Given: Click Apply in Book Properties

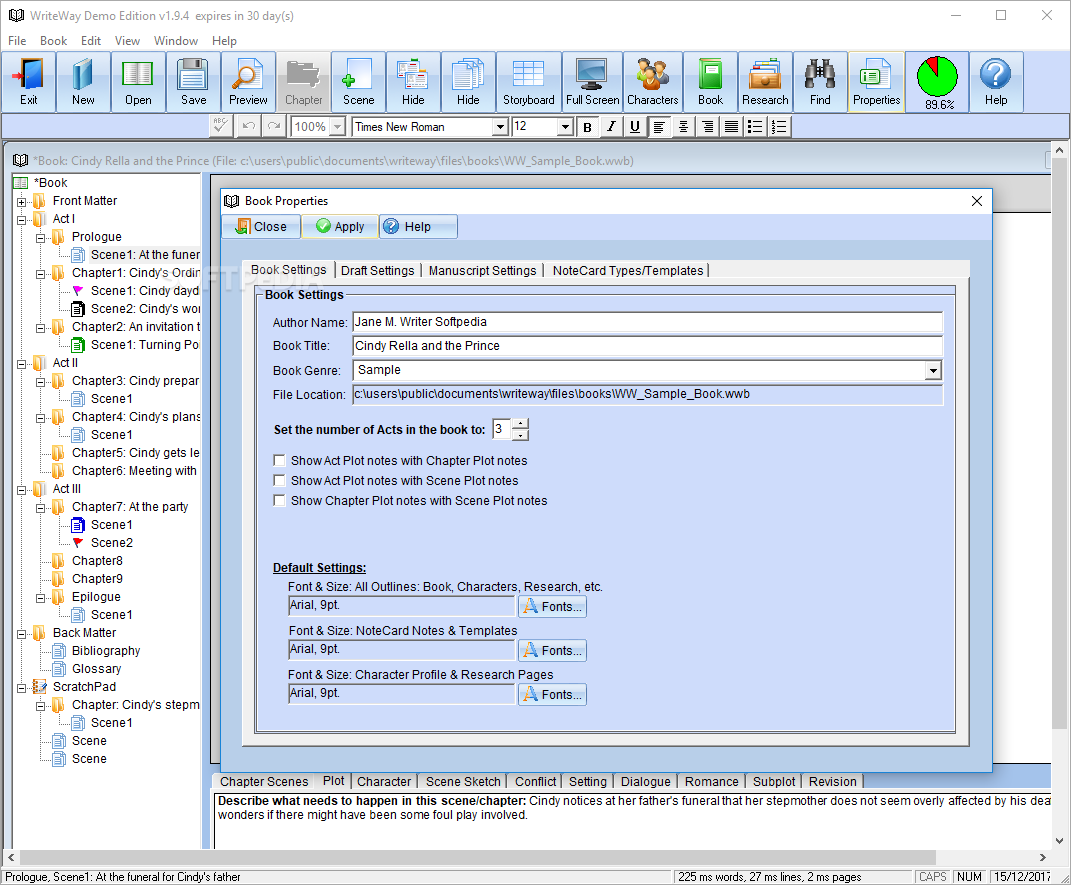Looking at the screenshot, I should click(x=340, y=227).
